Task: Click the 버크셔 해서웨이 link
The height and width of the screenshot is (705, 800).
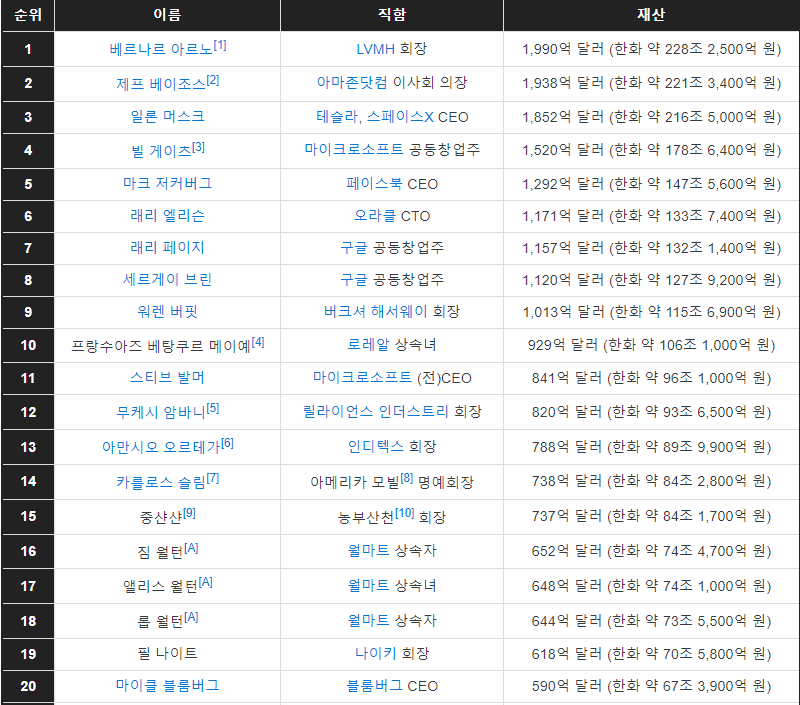Action: click(375, 311)
